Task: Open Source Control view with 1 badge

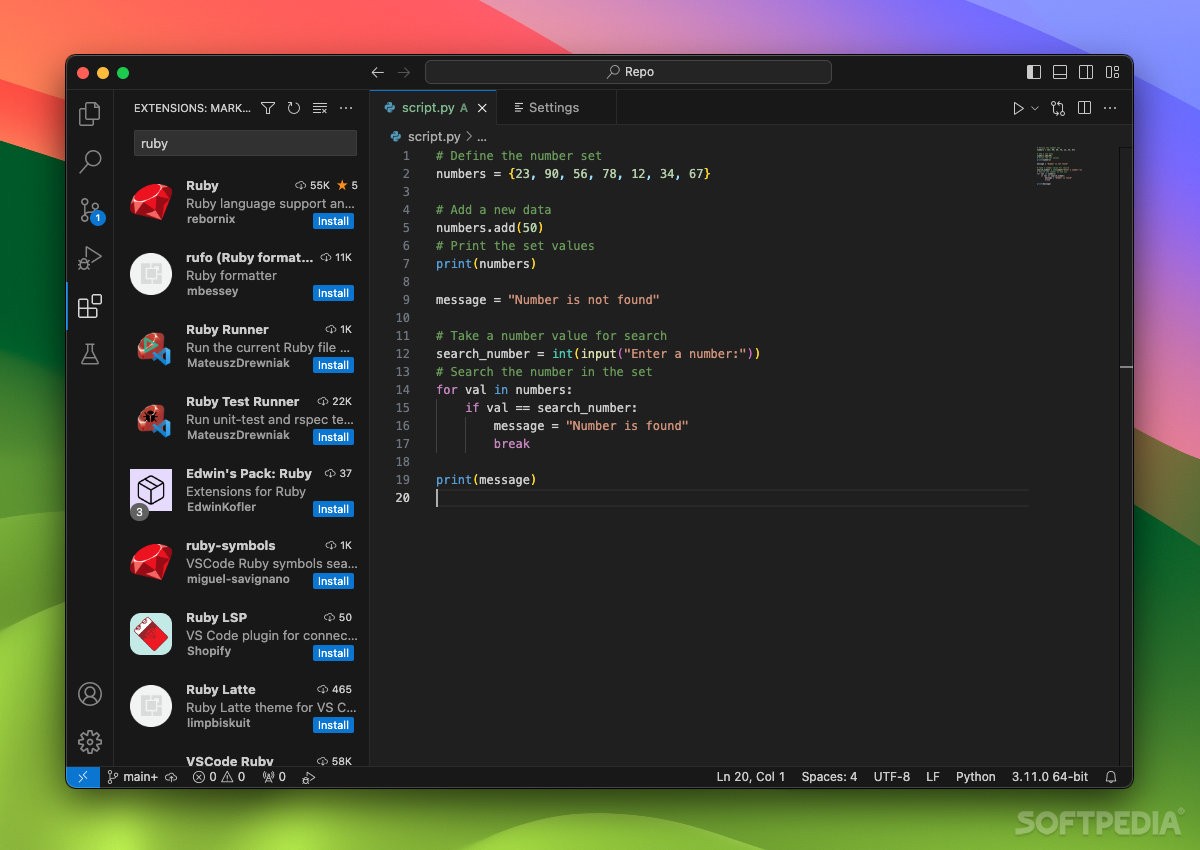Action: [x=90, y=209]
